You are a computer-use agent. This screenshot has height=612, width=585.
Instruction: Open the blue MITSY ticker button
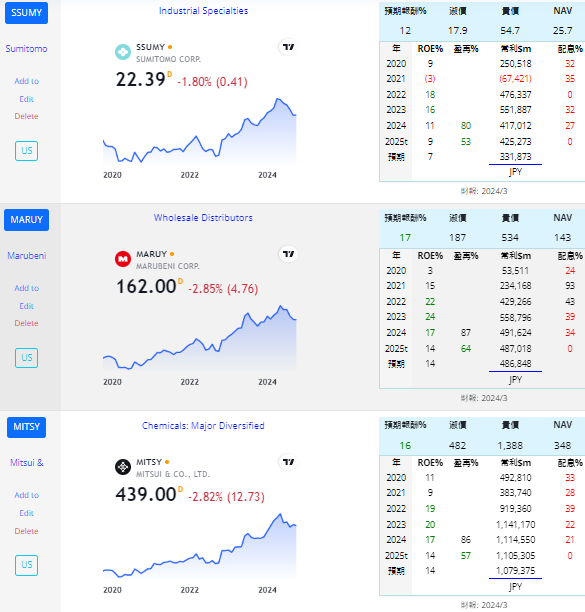(x=27, y=427)
